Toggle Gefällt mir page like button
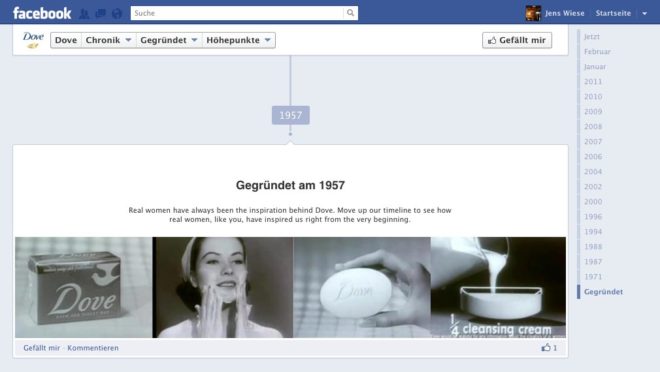The height and width of the screenshot is (372, 660). coord(517,40)
